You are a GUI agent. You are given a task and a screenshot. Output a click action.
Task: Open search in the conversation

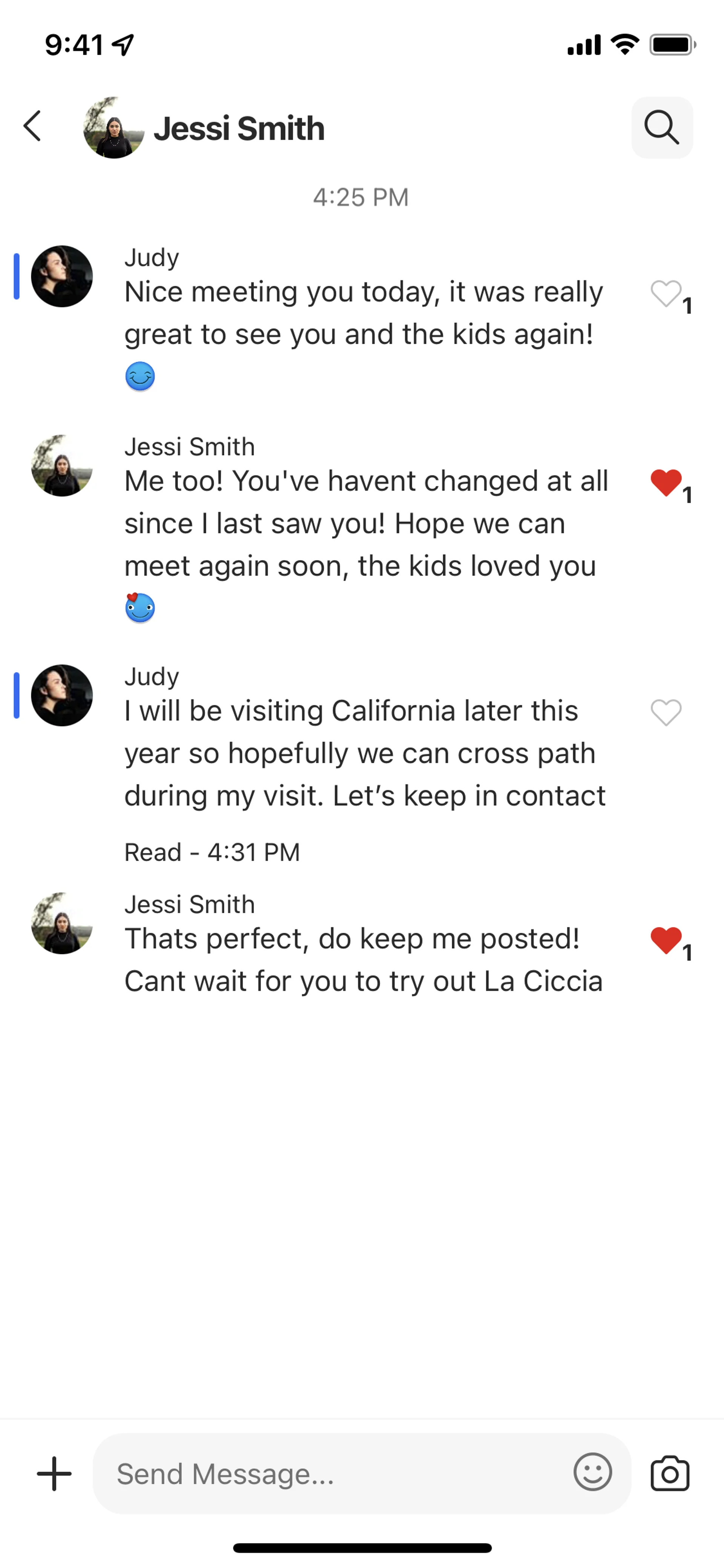point(662,128)
